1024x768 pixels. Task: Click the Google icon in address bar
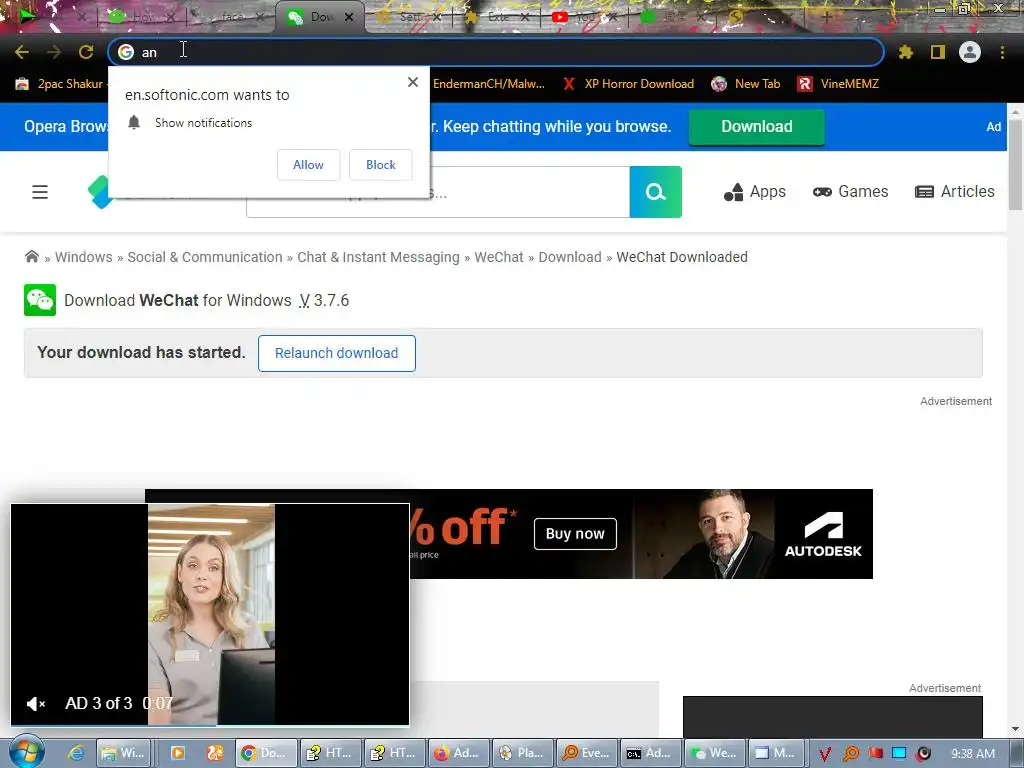click(x=126, y=52)
